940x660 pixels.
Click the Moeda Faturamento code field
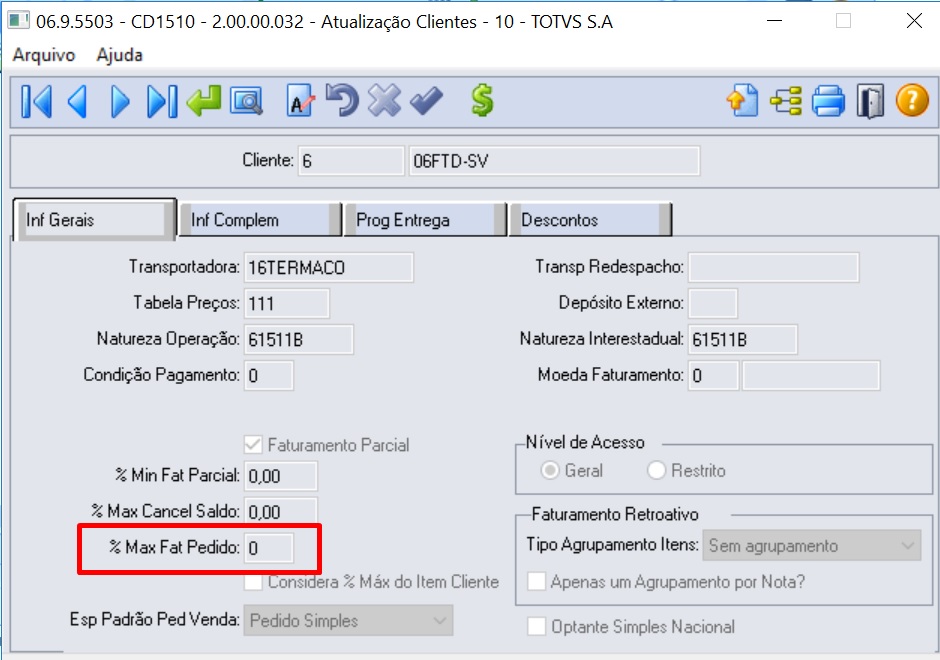click(713, 375)
